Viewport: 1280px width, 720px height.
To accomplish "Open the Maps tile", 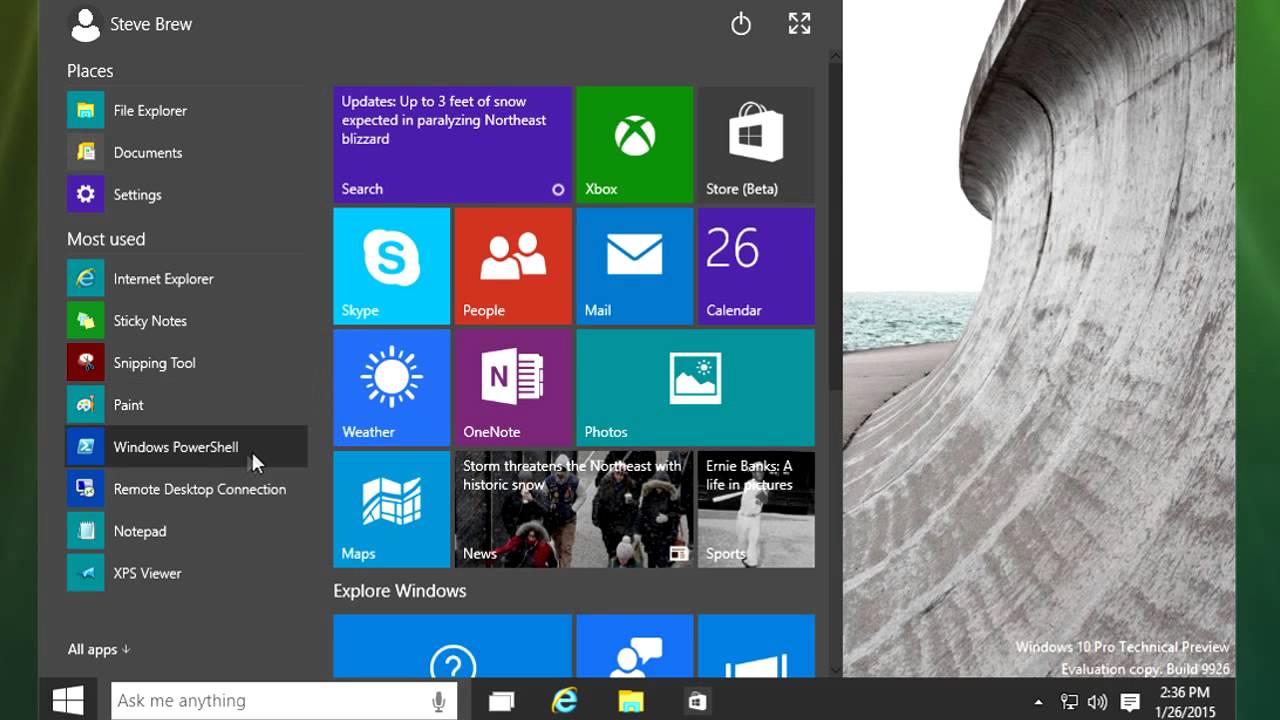I will click(x=392, y=509).
